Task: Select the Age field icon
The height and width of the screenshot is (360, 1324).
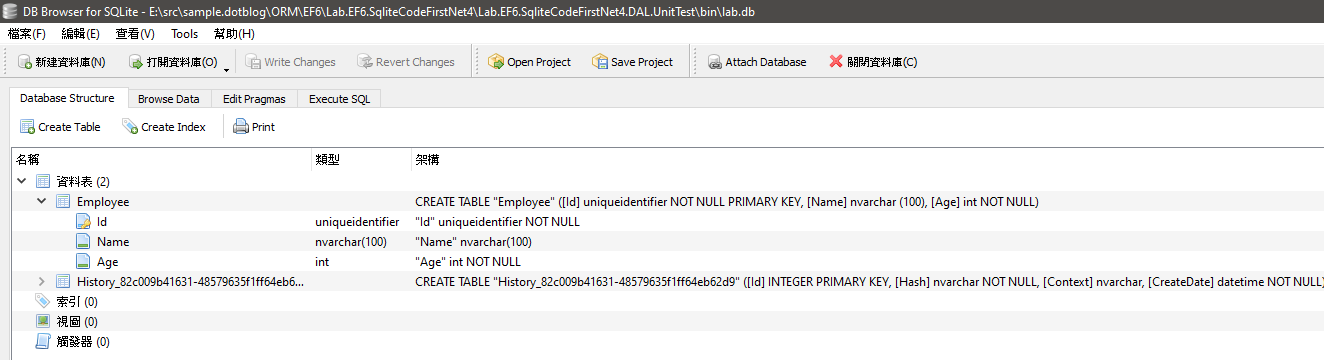Action: coord(83,262)
